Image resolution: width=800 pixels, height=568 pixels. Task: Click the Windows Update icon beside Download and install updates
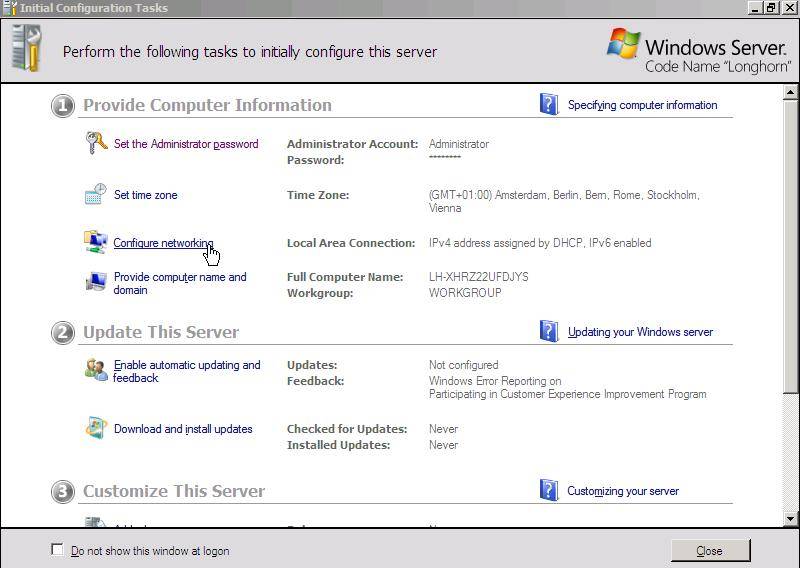(96, 428)
